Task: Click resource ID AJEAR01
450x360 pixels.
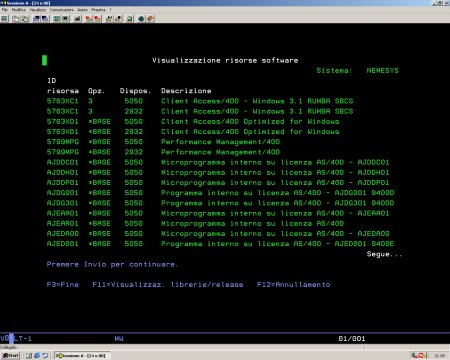Action: (62, 223)
